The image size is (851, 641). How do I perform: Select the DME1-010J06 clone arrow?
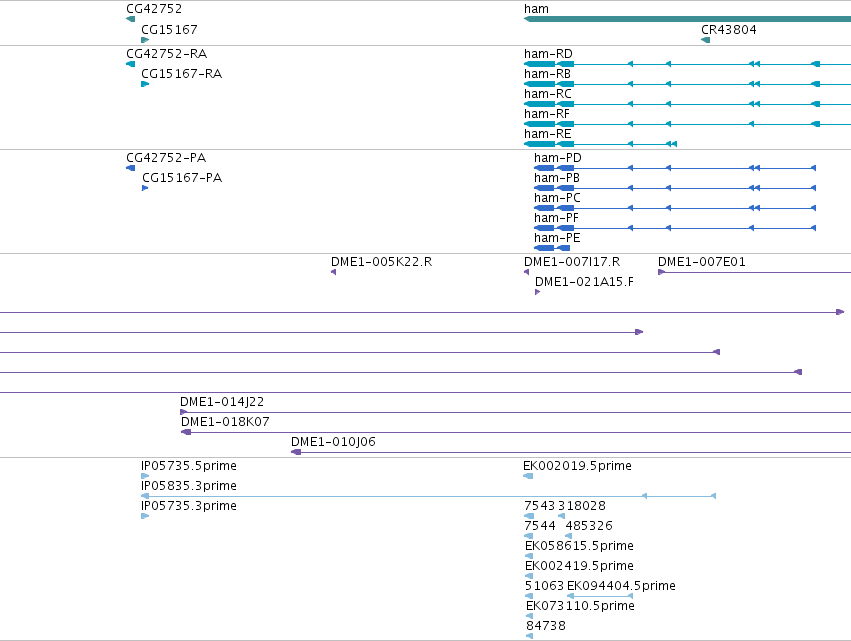pyautogui.click(x=296, y=452)
